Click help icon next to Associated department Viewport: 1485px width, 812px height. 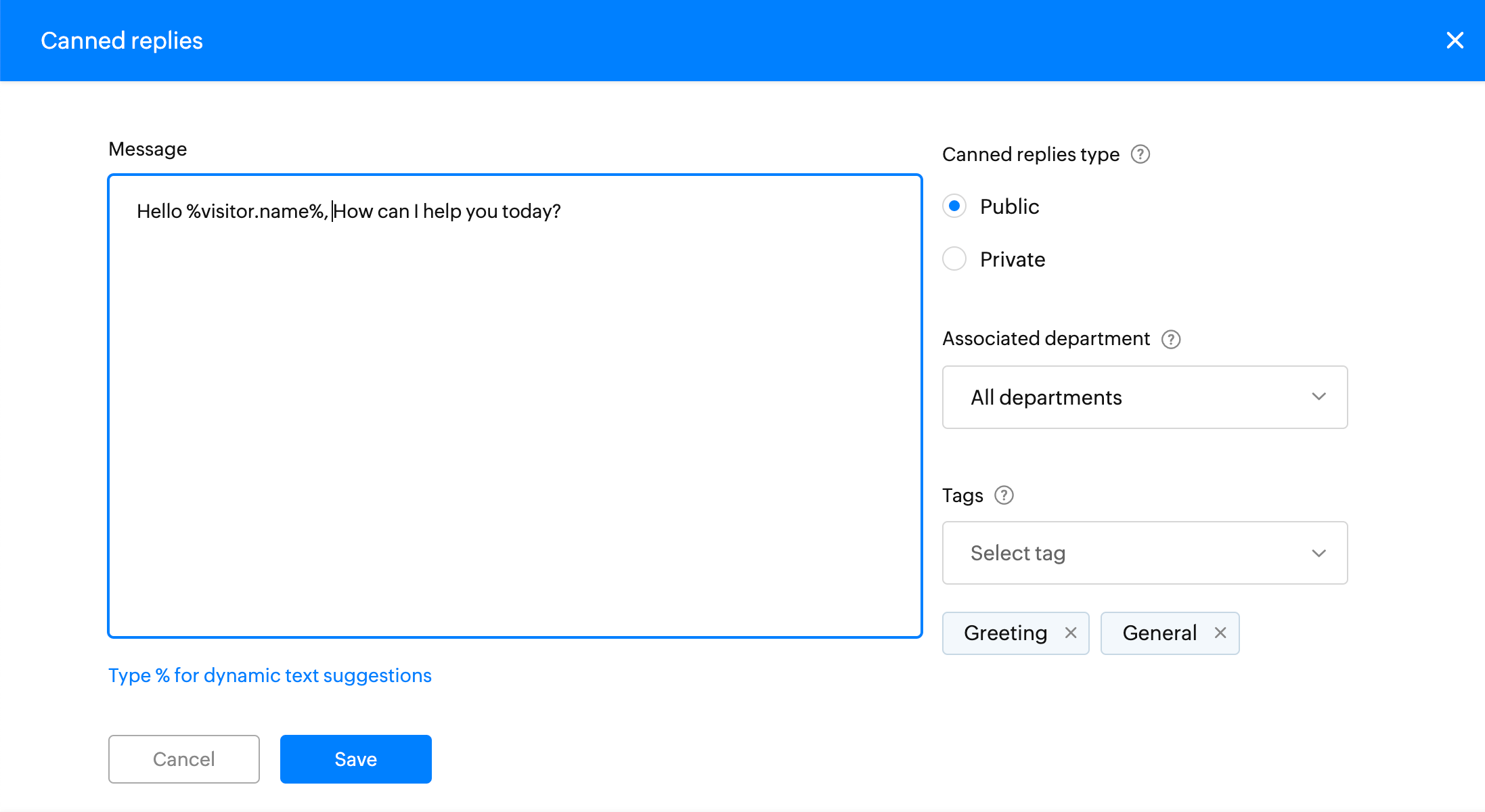pos(1171,339)
